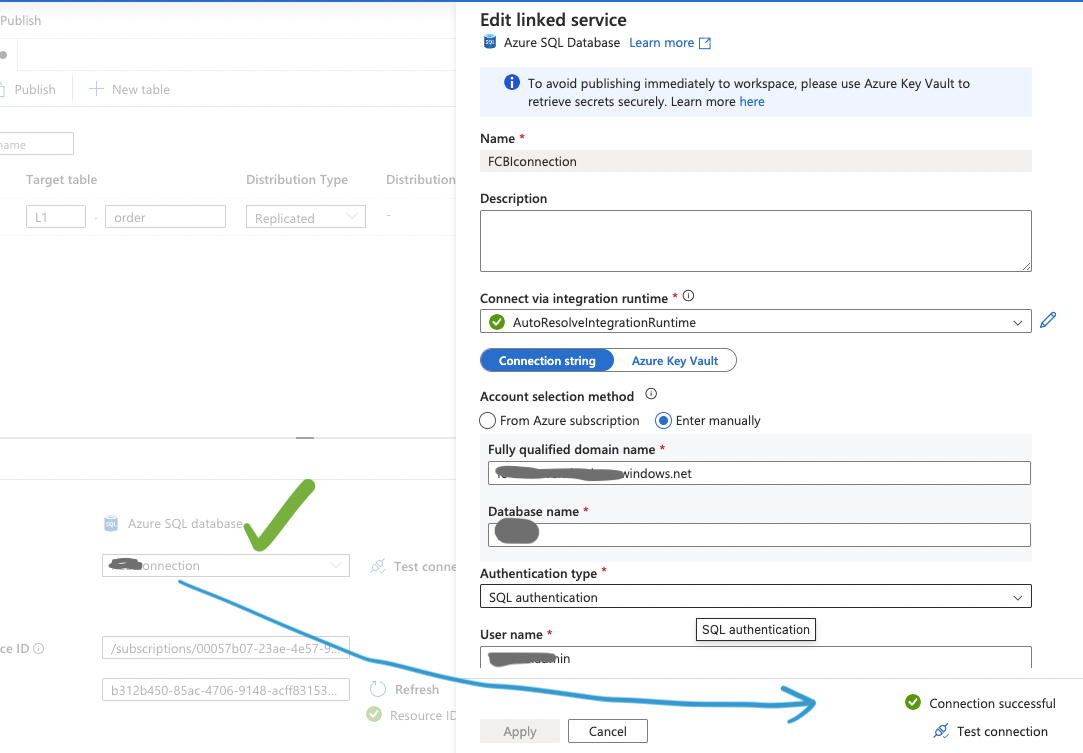Select the From Azure subscription radio button
Viewport: 1083px width, 753px height.
pyautogui.click(x=488, y=420)
